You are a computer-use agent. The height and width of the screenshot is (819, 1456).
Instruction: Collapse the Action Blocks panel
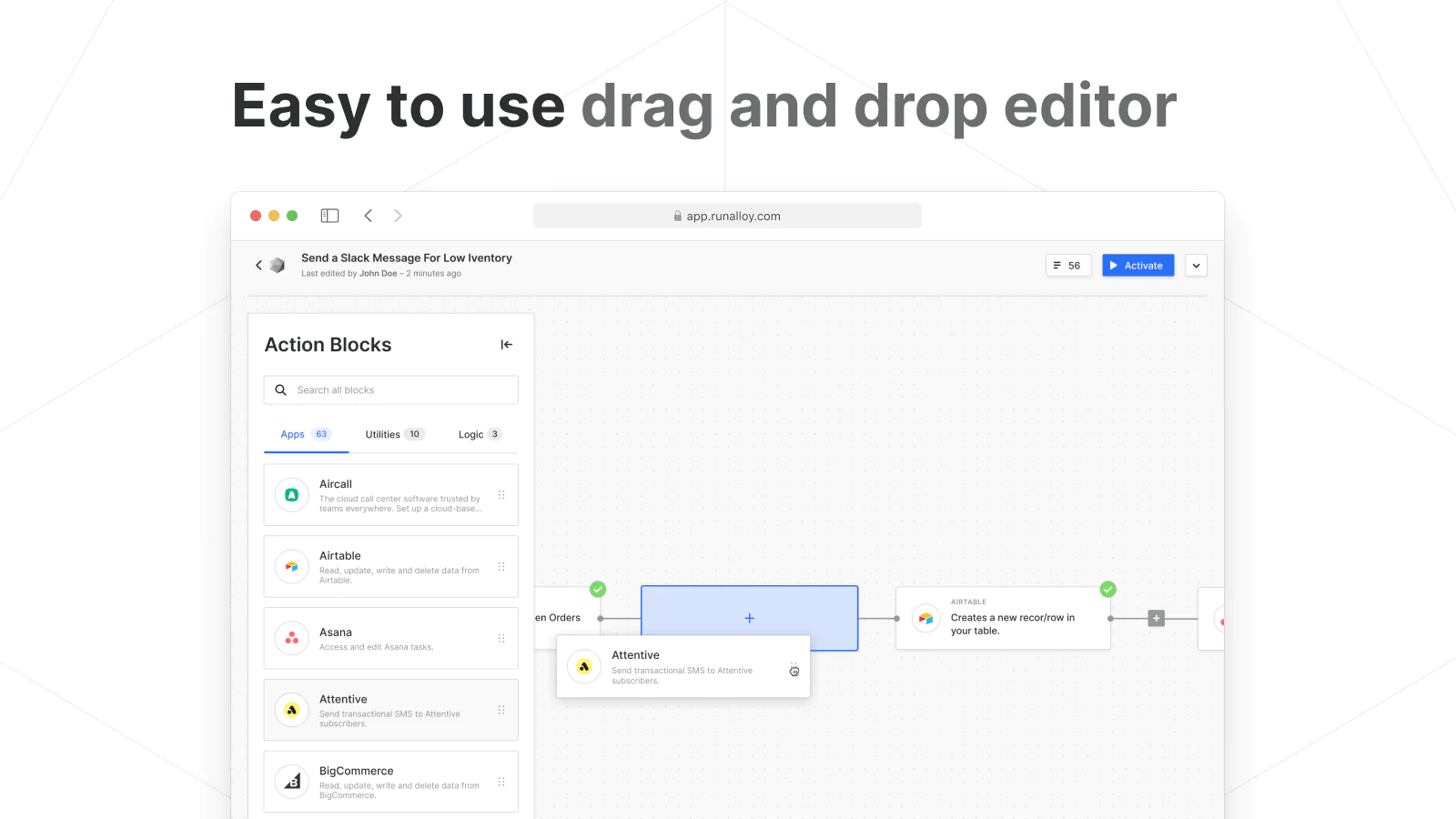[507, 345]
